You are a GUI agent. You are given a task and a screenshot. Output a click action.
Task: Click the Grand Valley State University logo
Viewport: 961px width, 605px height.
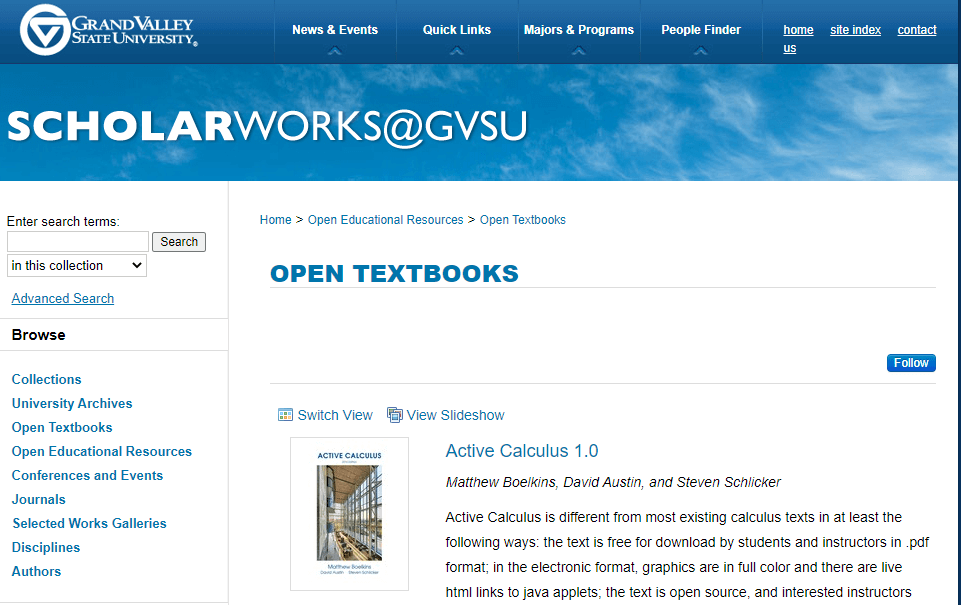tap(108, 30)
